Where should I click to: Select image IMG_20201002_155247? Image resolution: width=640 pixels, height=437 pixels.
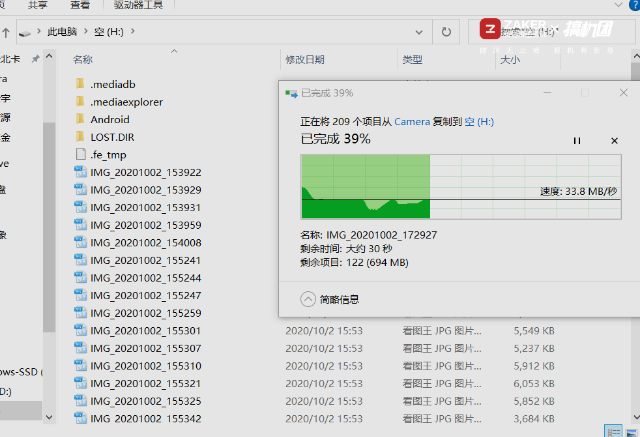click(138, 295)
